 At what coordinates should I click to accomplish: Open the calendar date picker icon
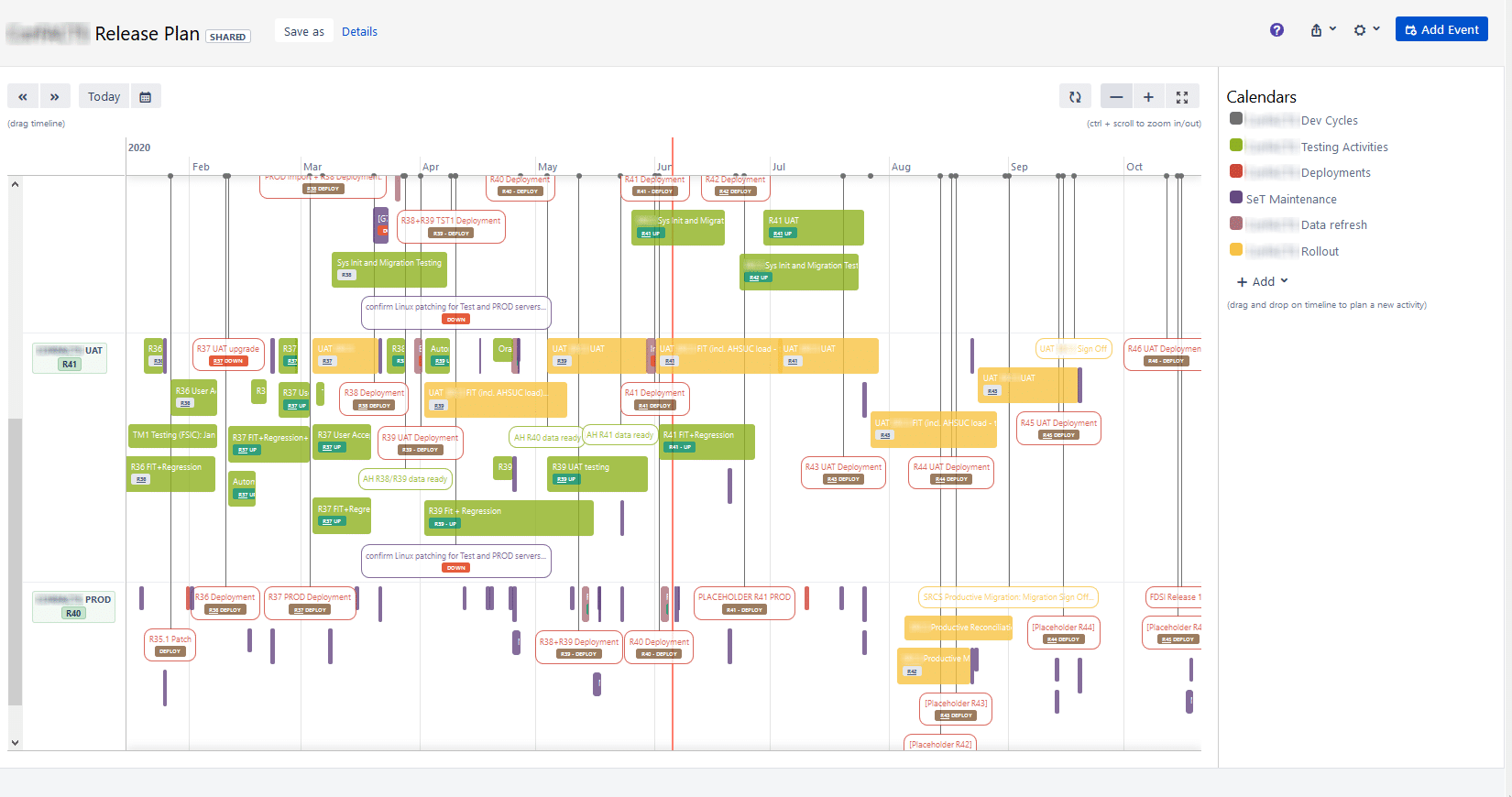(145, 96)
